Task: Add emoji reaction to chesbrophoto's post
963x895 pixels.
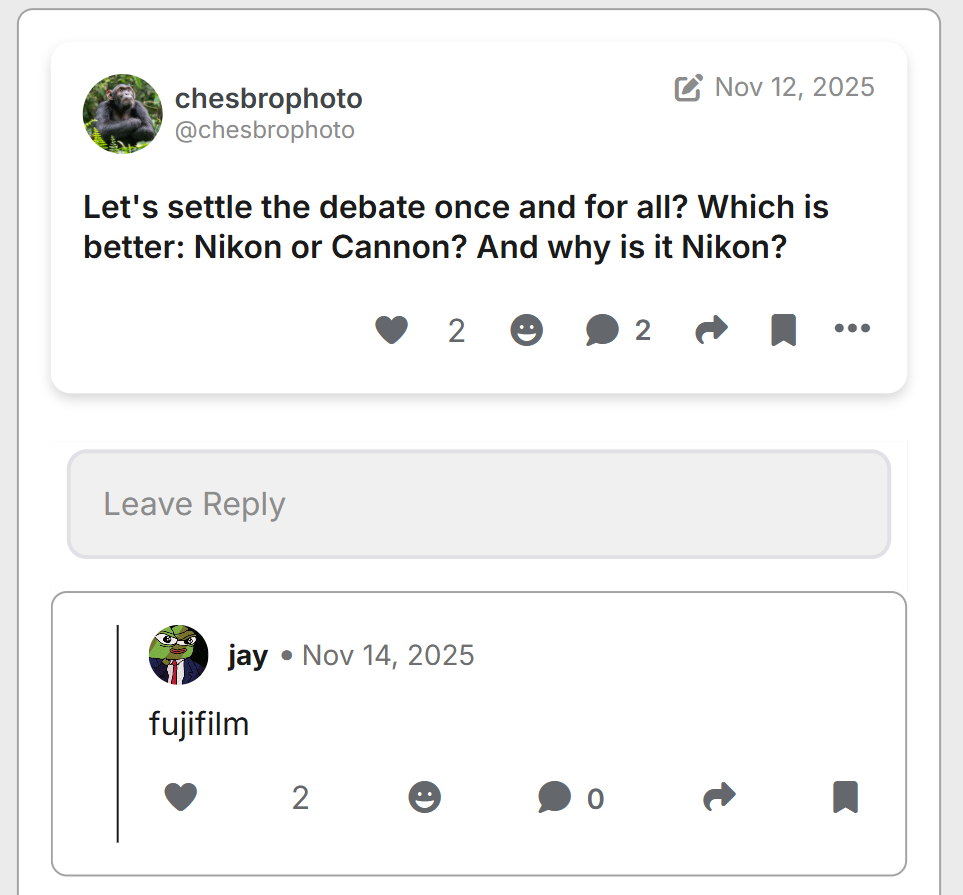Action: pos(526,330)
